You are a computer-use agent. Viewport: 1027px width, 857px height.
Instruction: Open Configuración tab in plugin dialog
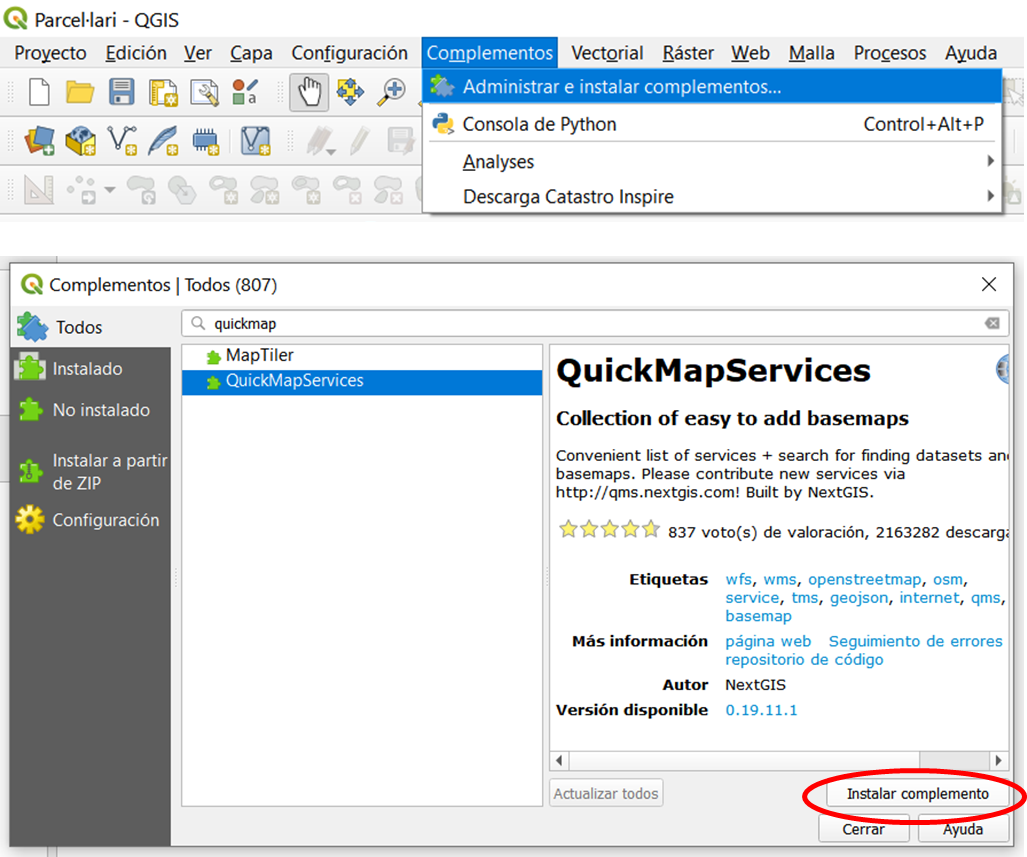click(x=90, y=520)
